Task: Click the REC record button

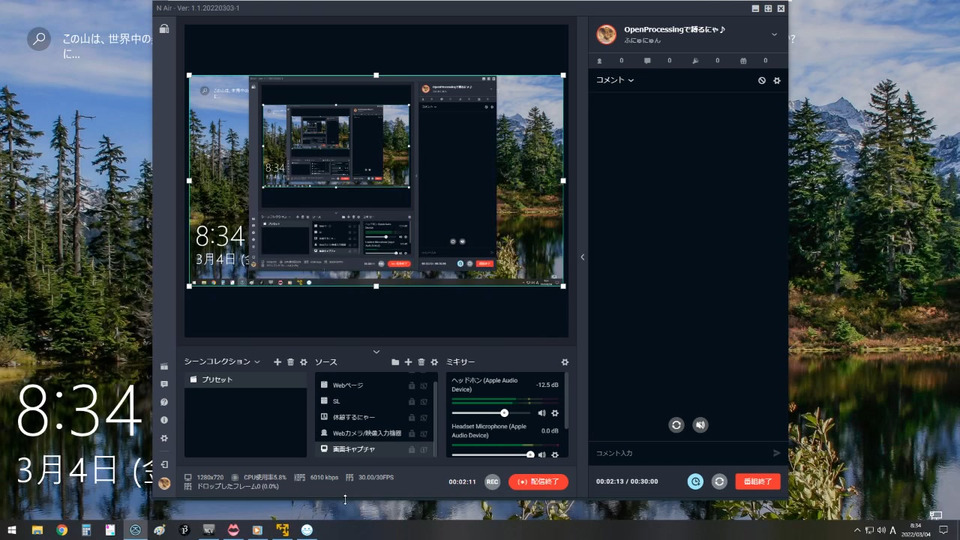Action: pyautogui.click(x=492, y=482)
